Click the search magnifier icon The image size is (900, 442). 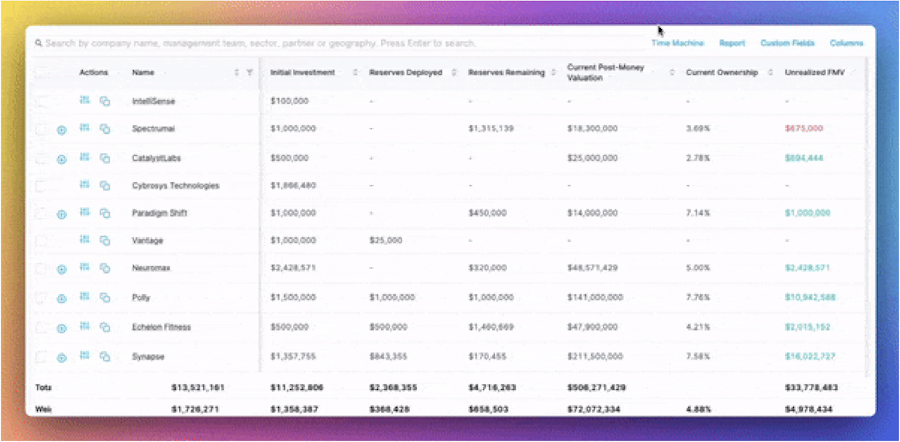point(38,43)
